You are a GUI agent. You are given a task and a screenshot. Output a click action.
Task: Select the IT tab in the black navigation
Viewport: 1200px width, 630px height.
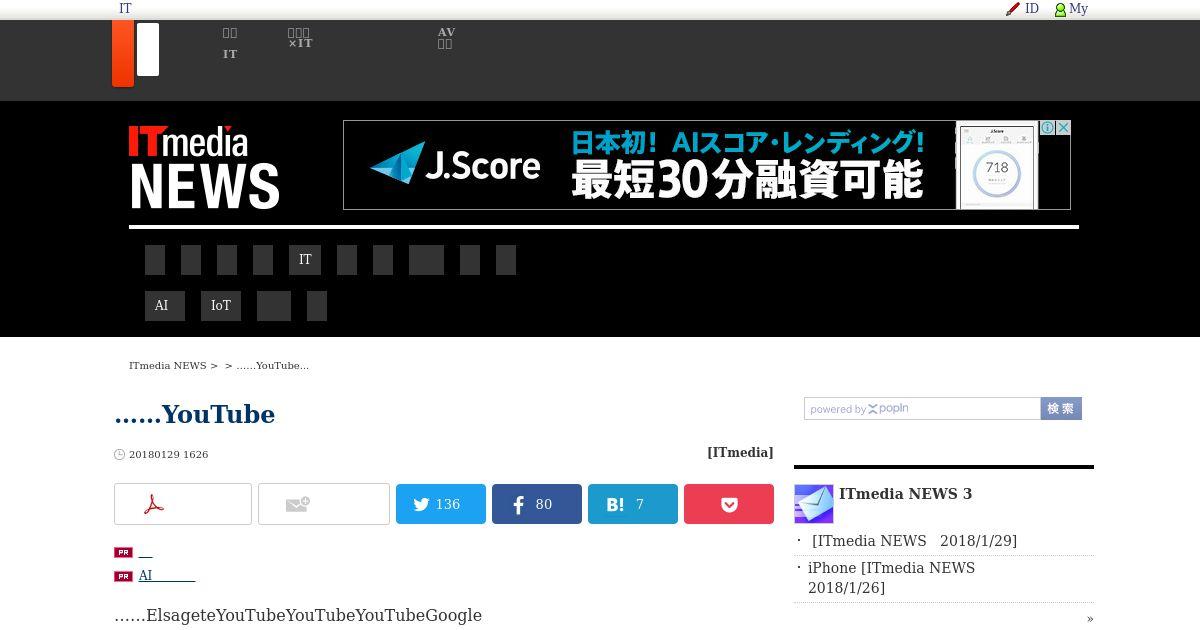pyautogui.click(x=305, y=260)
